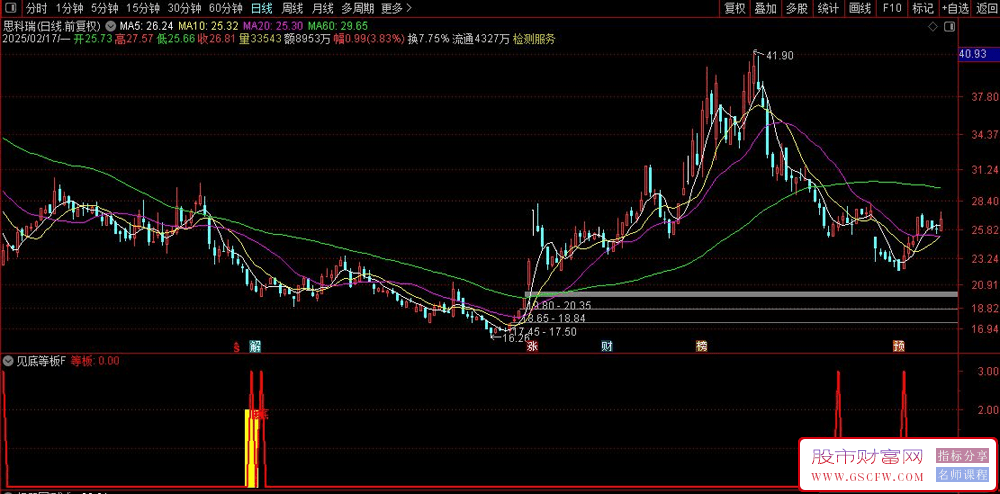
Task: Click the 叠加 overlay button
Action: pyautogui.click(x=765, y=8)
